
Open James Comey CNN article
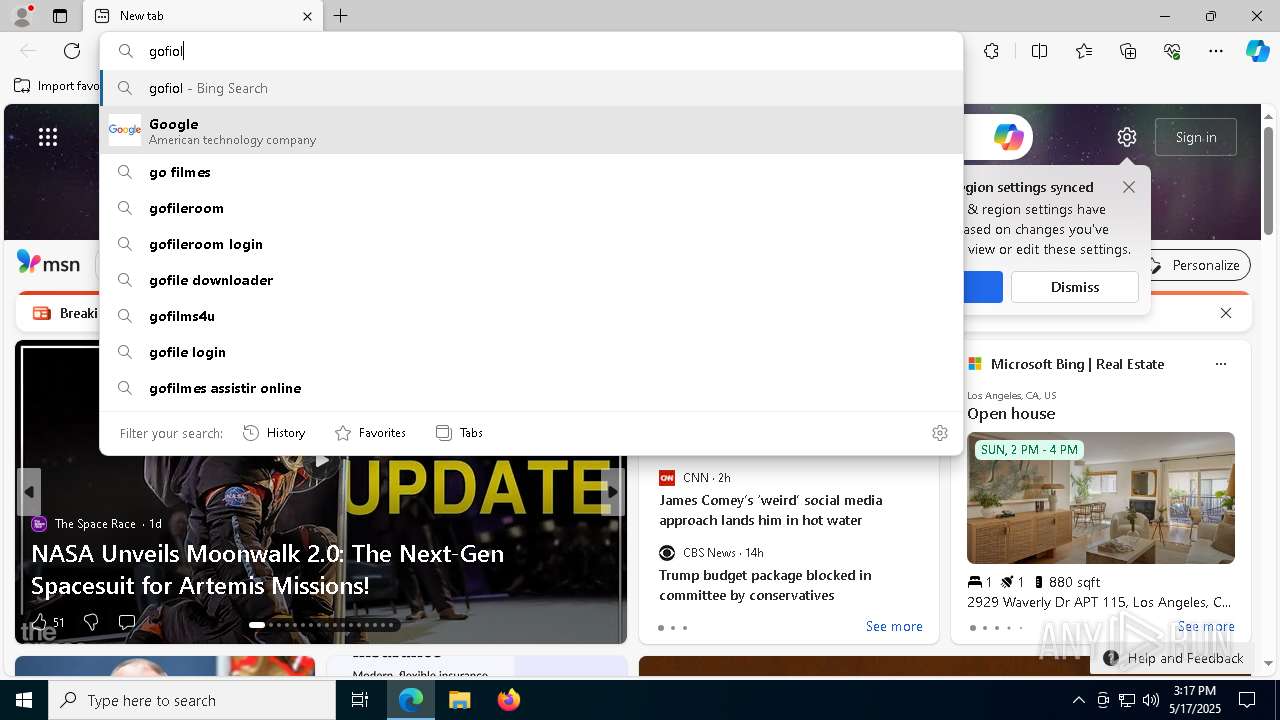tap(770, 510)
